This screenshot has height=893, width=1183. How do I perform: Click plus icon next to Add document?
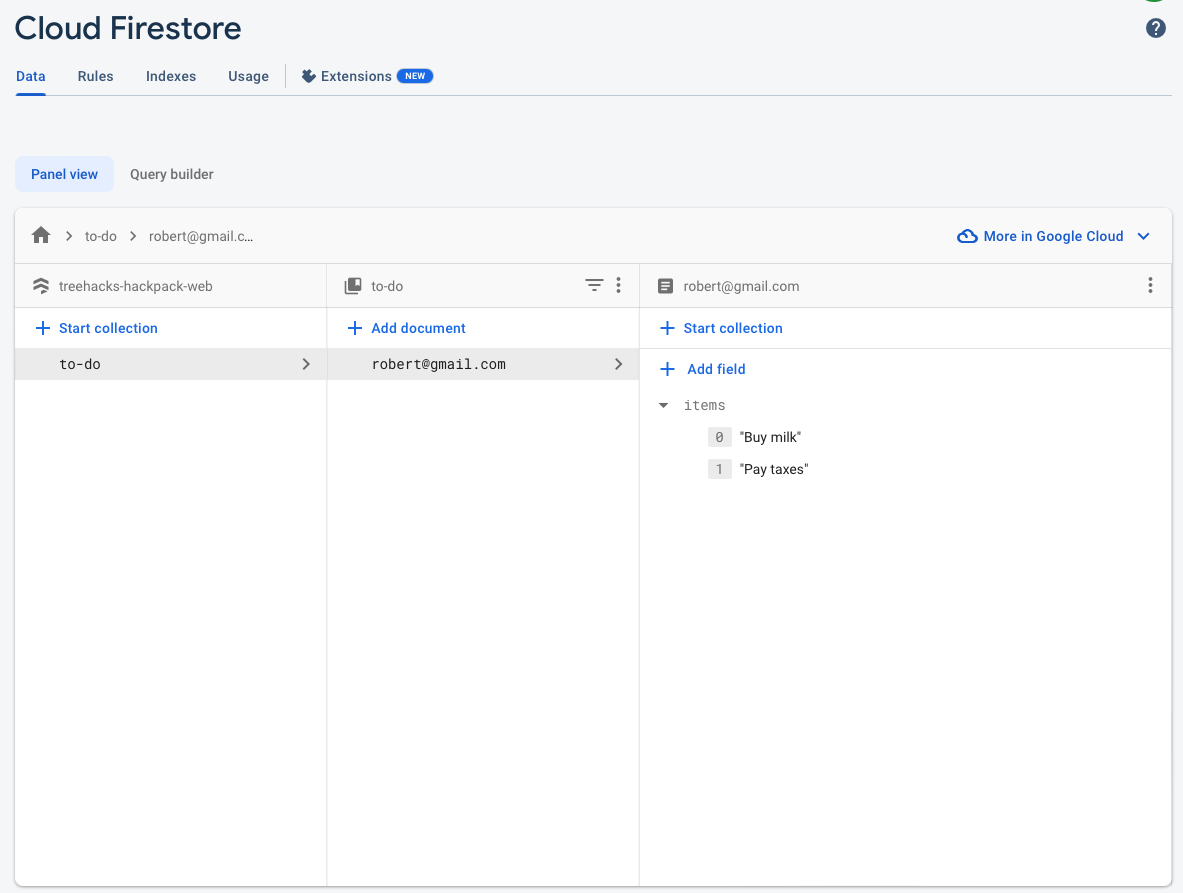point(355,328)
